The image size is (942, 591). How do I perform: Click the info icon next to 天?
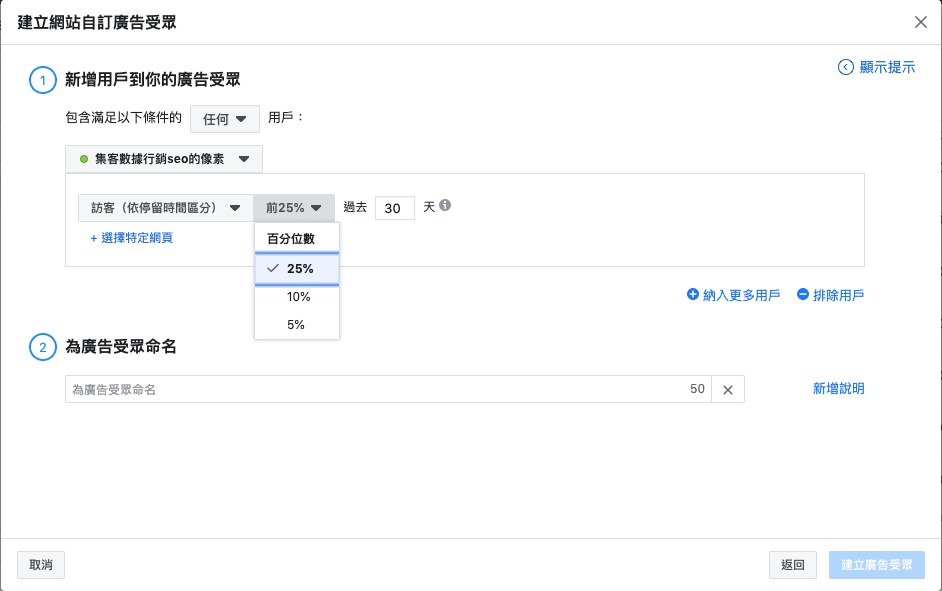coord(445,206)
